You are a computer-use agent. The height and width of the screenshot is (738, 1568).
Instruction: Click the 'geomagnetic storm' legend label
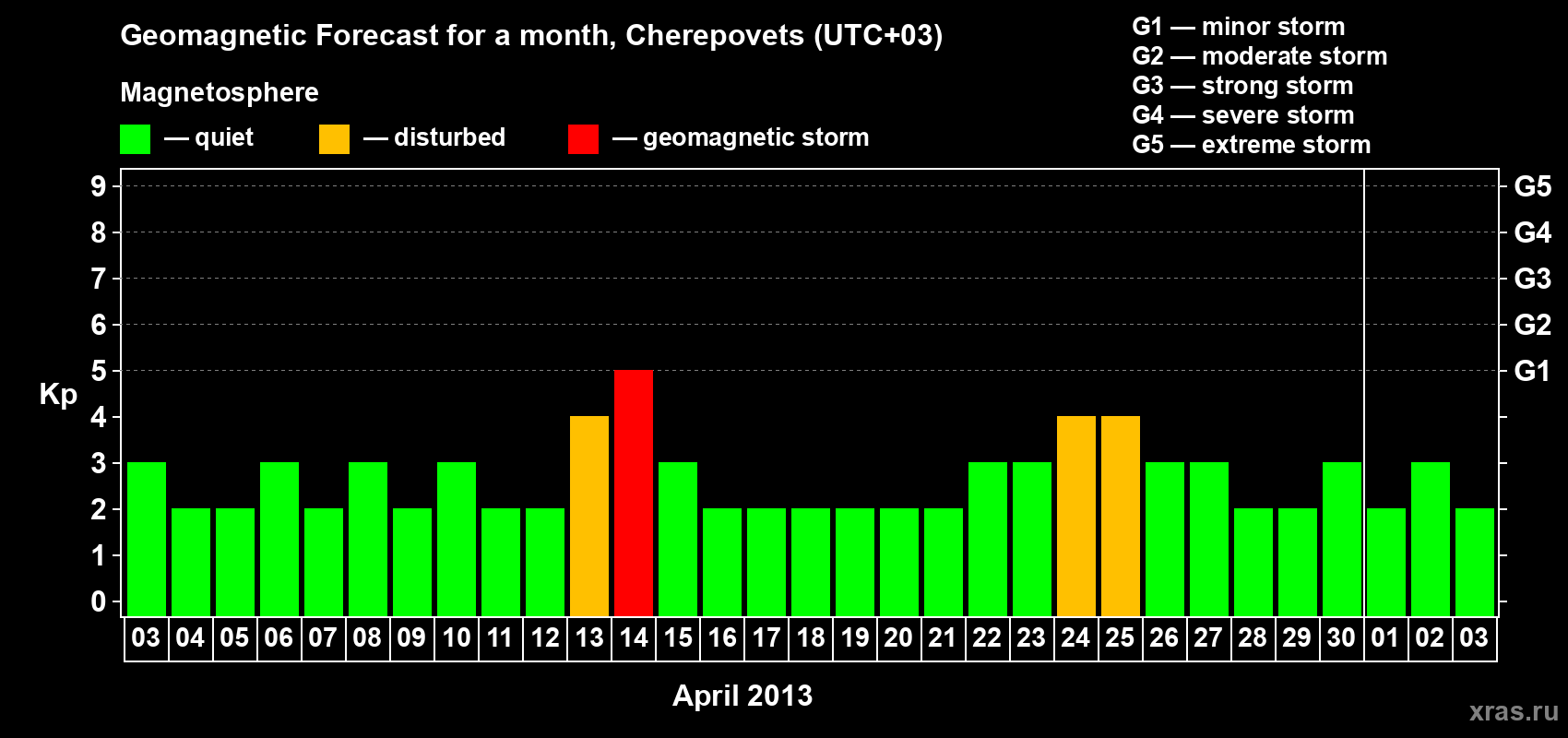pos(755,137)
